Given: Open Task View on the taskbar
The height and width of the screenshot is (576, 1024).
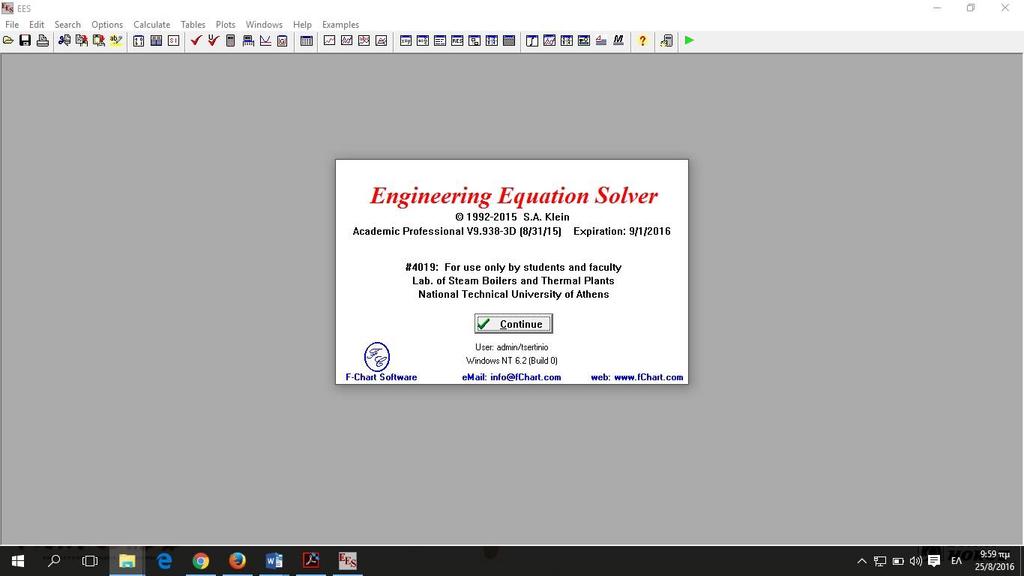Looking at the screenshot, I should (90, 560).
